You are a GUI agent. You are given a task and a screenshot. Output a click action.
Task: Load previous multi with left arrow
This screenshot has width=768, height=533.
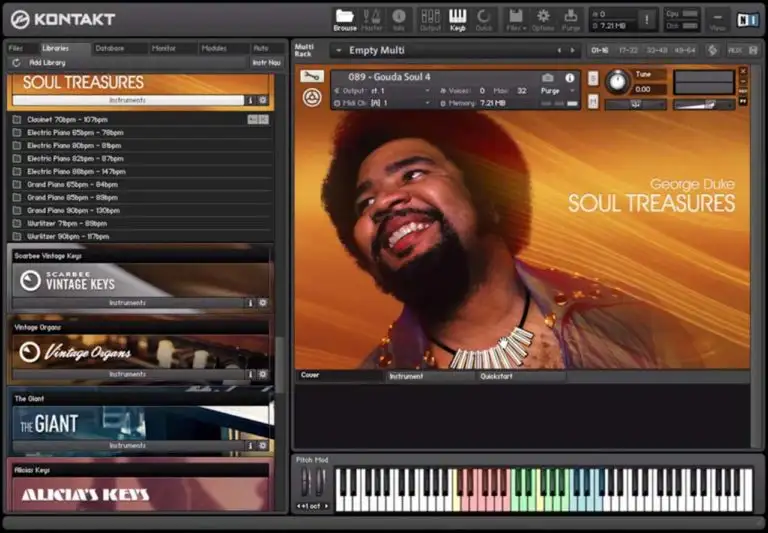(559, 50)
